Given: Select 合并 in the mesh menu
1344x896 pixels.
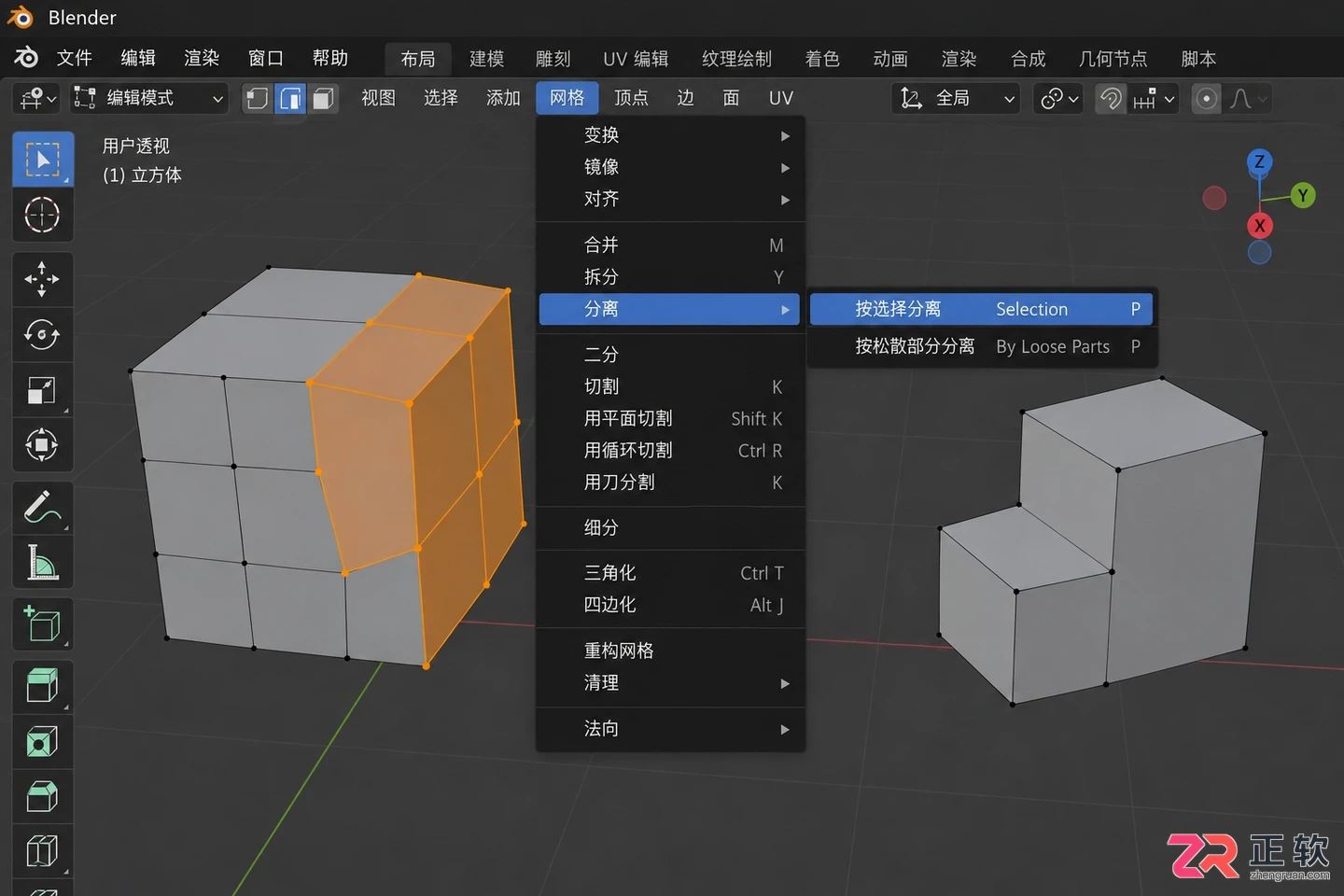Looking at the screenshot, I should 671,245.
